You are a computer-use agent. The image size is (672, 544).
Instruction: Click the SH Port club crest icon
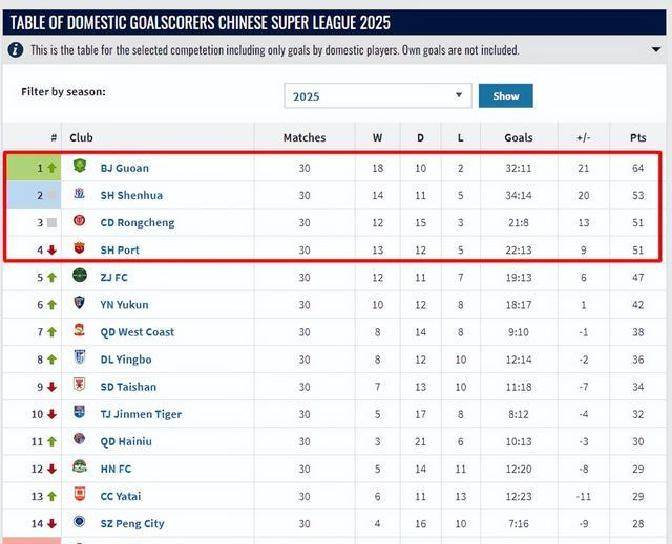tap(80, 249)
